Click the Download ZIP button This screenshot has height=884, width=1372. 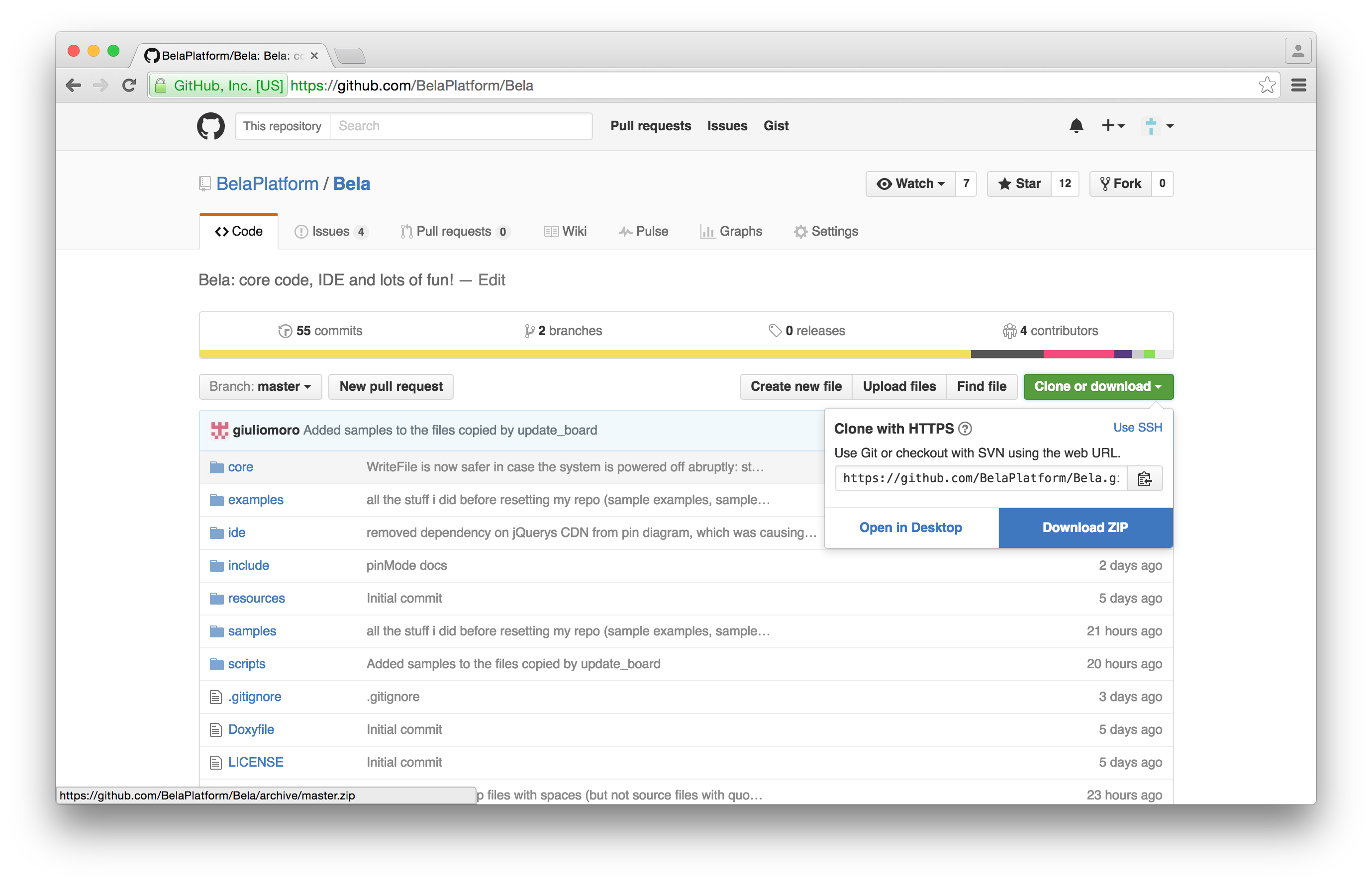click(1085, 528)
